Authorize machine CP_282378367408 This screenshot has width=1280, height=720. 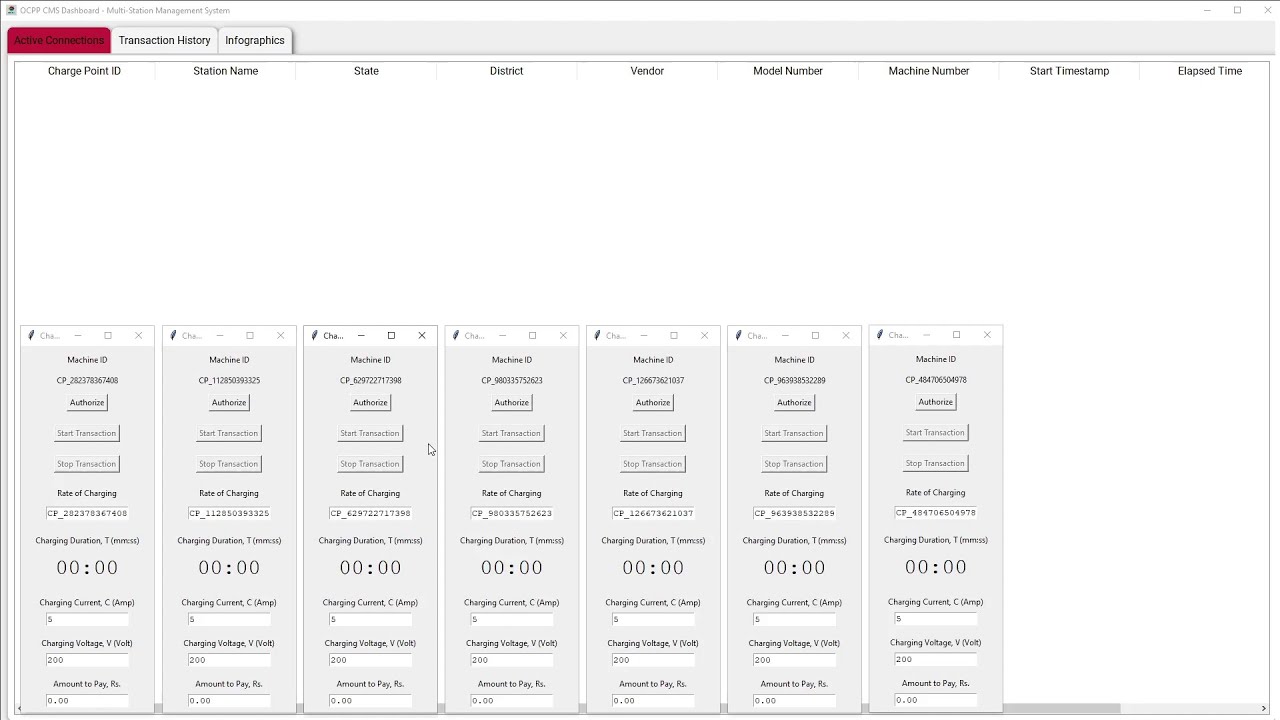(87, 402)
